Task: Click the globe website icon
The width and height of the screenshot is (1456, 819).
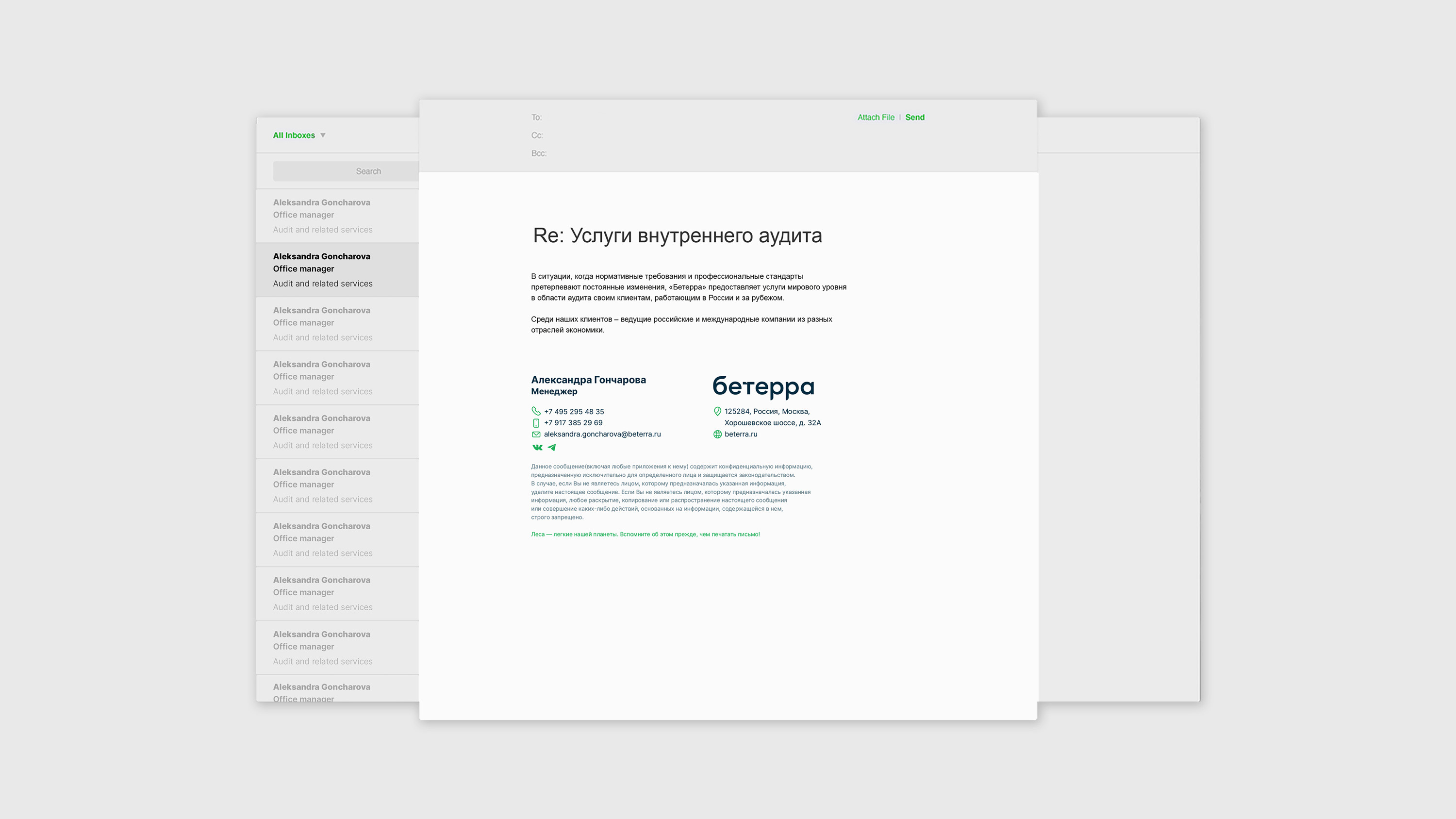Action: click(717, 434)
